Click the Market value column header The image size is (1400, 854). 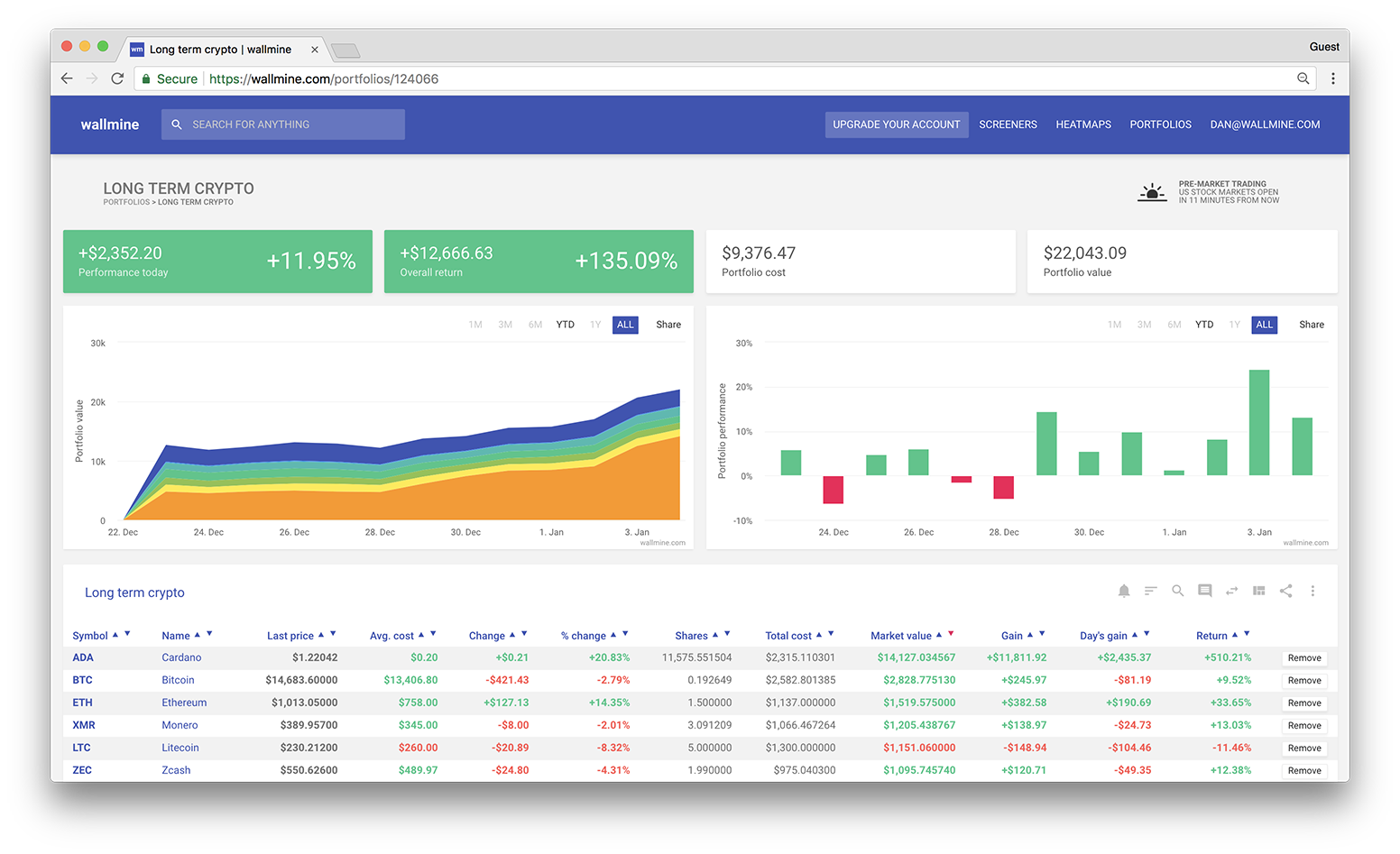coord(901,636)
